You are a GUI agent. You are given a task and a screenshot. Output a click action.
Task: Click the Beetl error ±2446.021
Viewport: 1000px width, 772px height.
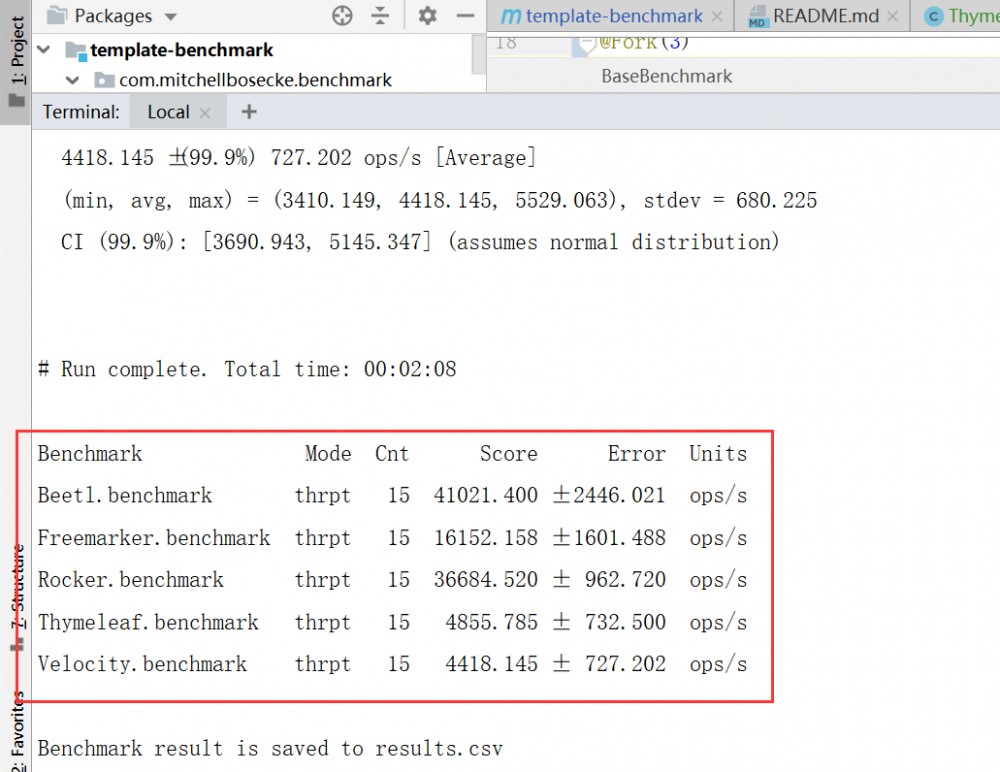click(x=609, y=495)
